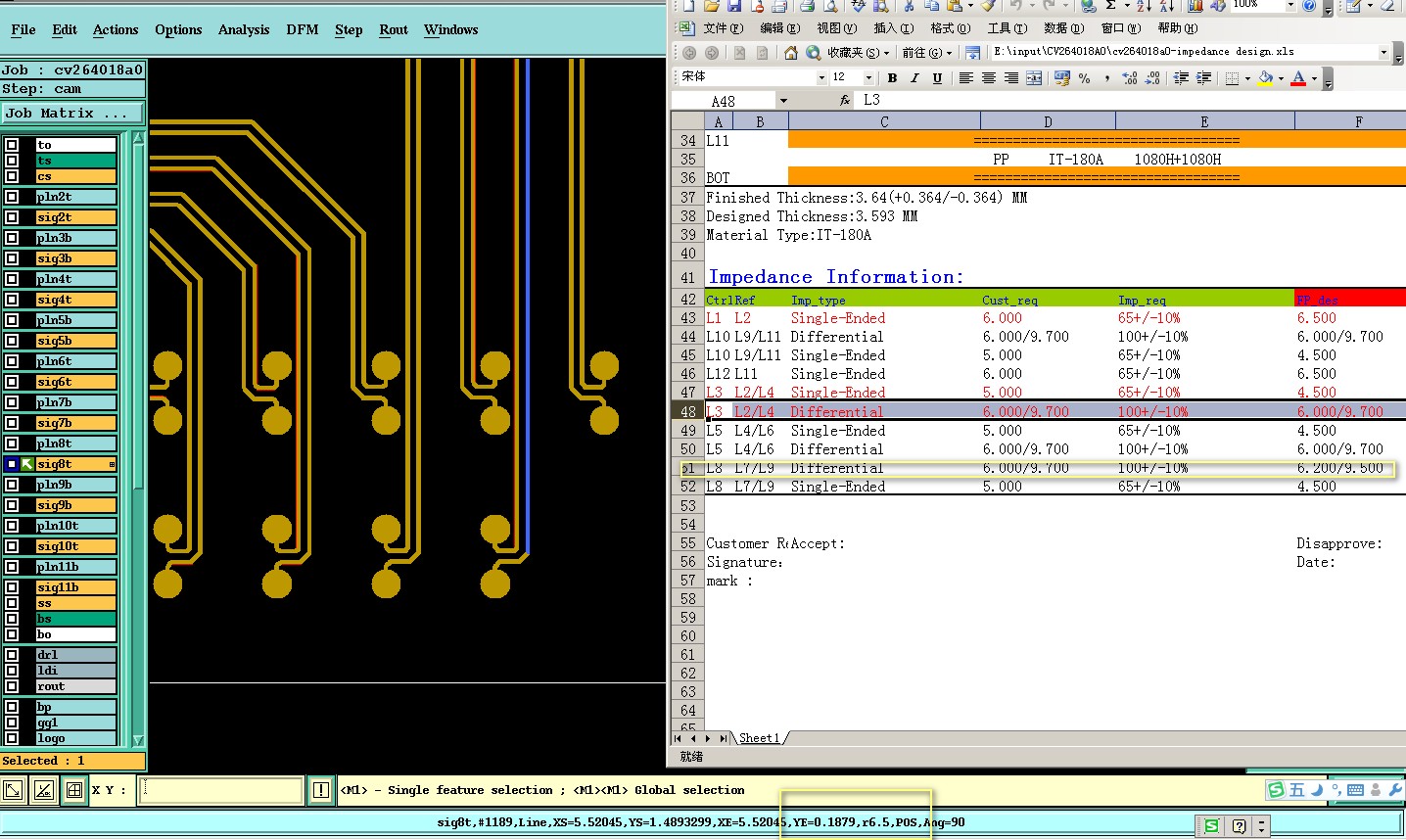1406x840 pixels.
Task: Open the Name Box A48 dropdown arrow
Action: pyautogui.click(x=783, y=101)
